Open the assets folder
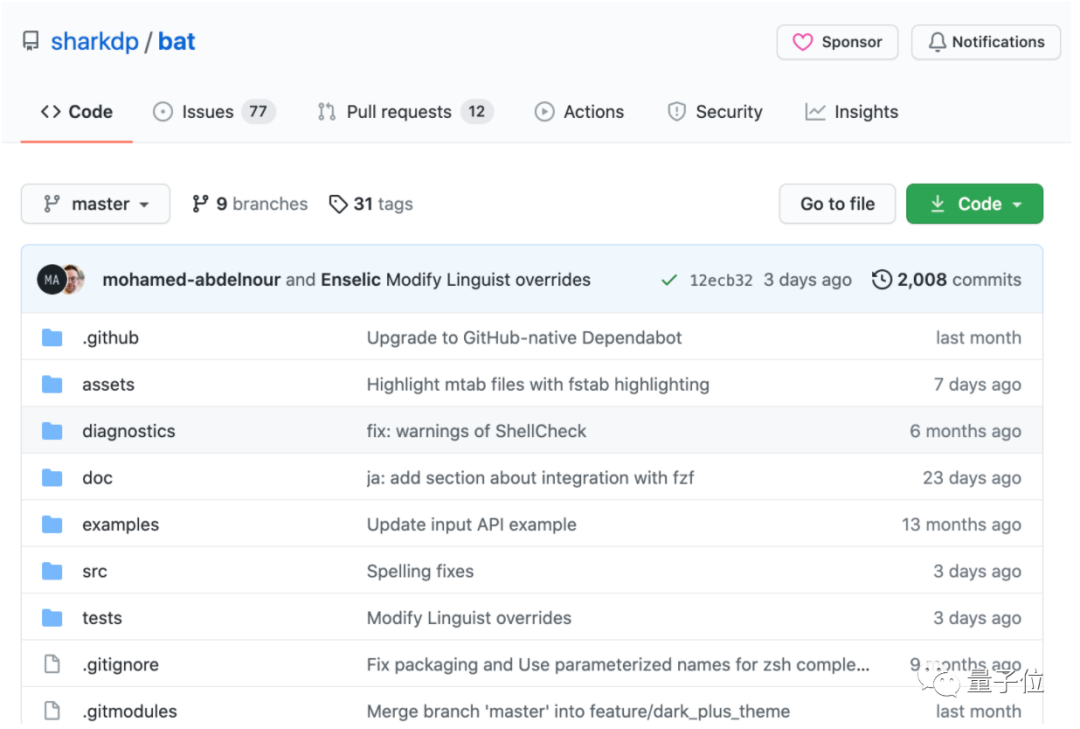This screenshot has height=729, width=1080. tap(108, 384)
